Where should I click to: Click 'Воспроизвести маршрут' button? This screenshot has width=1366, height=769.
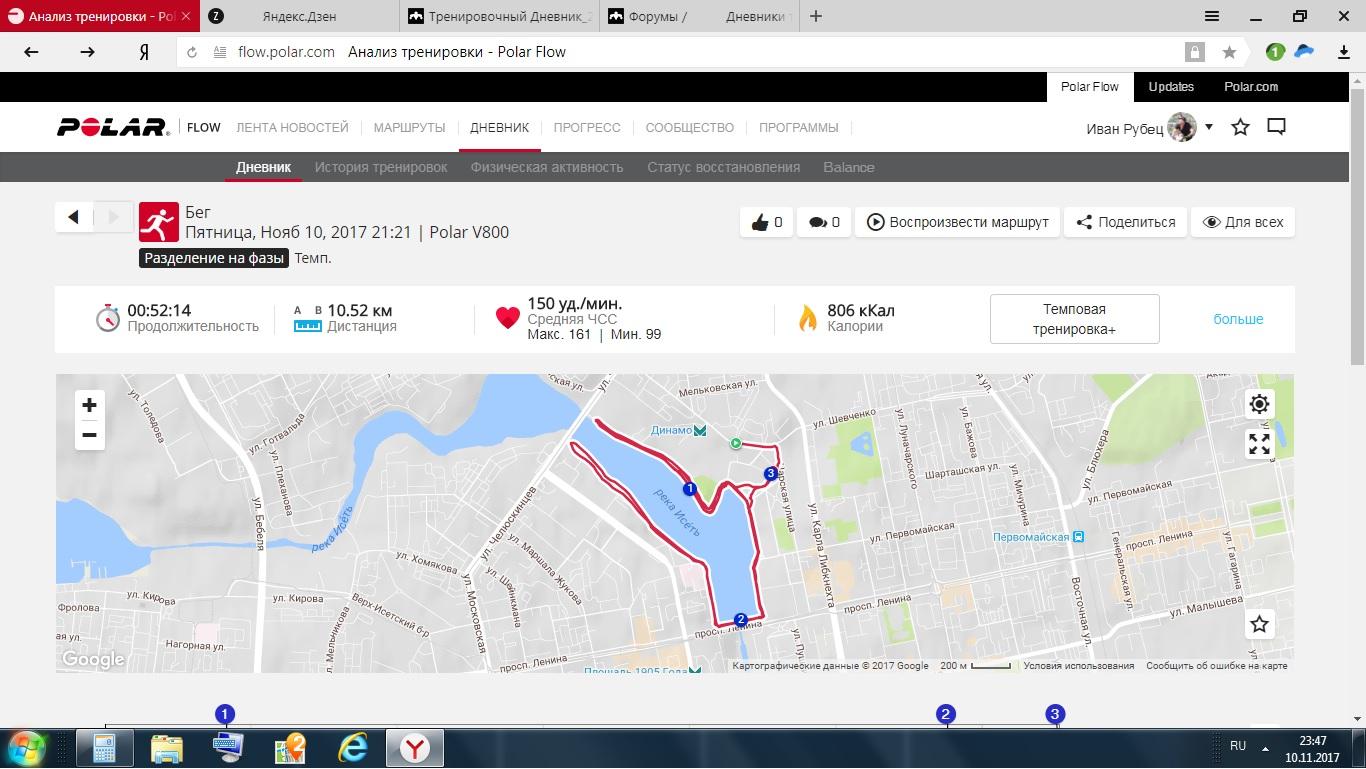(x=958, y=222)
